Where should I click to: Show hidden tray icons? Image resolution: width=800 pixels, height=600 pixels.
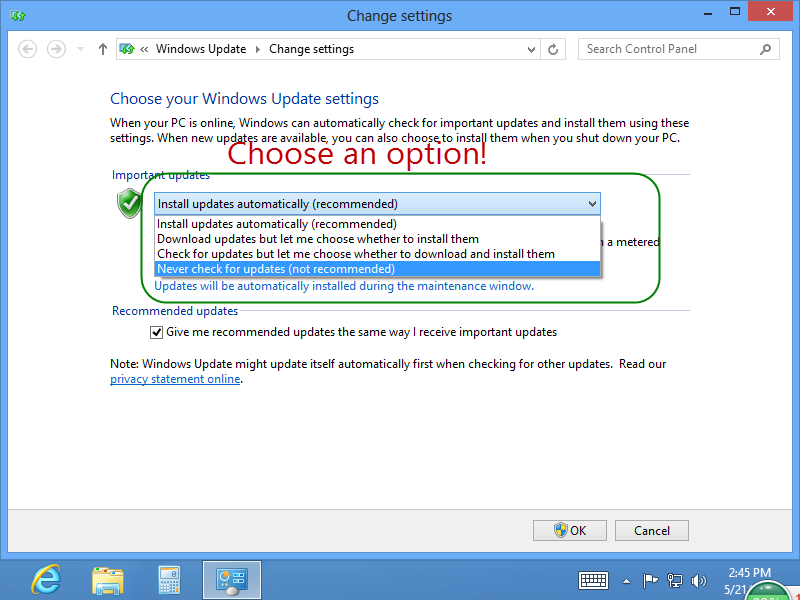click(x=626, y=581)
